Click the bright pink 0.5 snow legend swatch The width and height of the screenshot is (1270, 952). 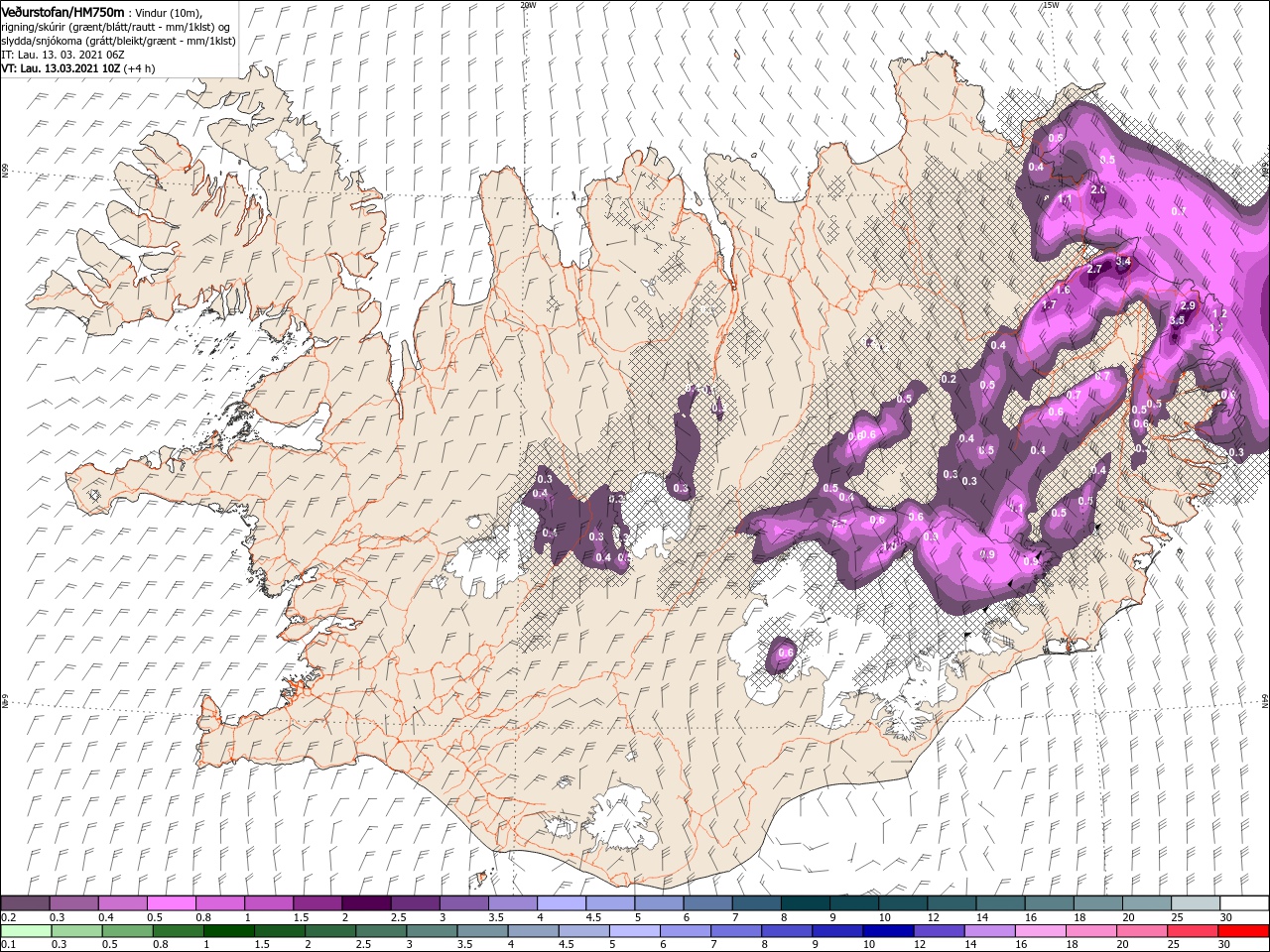click(171, 903)
